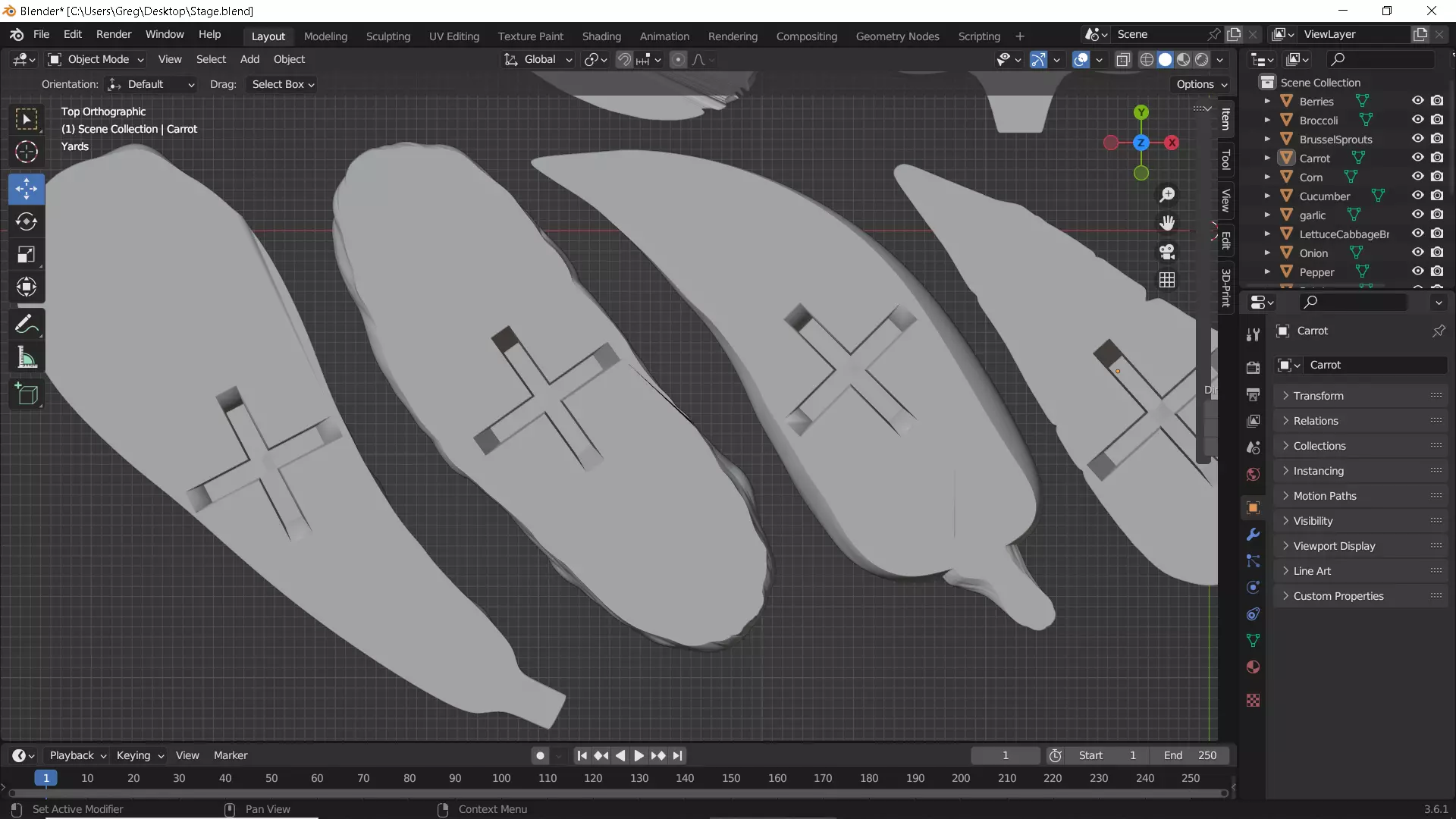Image resolution: width=1456 pixels, height=819 pixels.
Task: Open the Object Mode dropdown
Action: tap(96, 59)
